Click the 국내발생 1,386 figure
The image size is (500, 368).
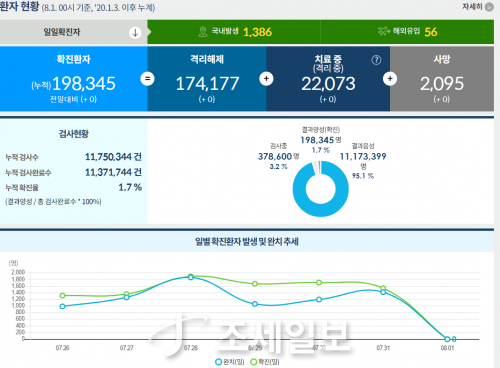(258, 32)
